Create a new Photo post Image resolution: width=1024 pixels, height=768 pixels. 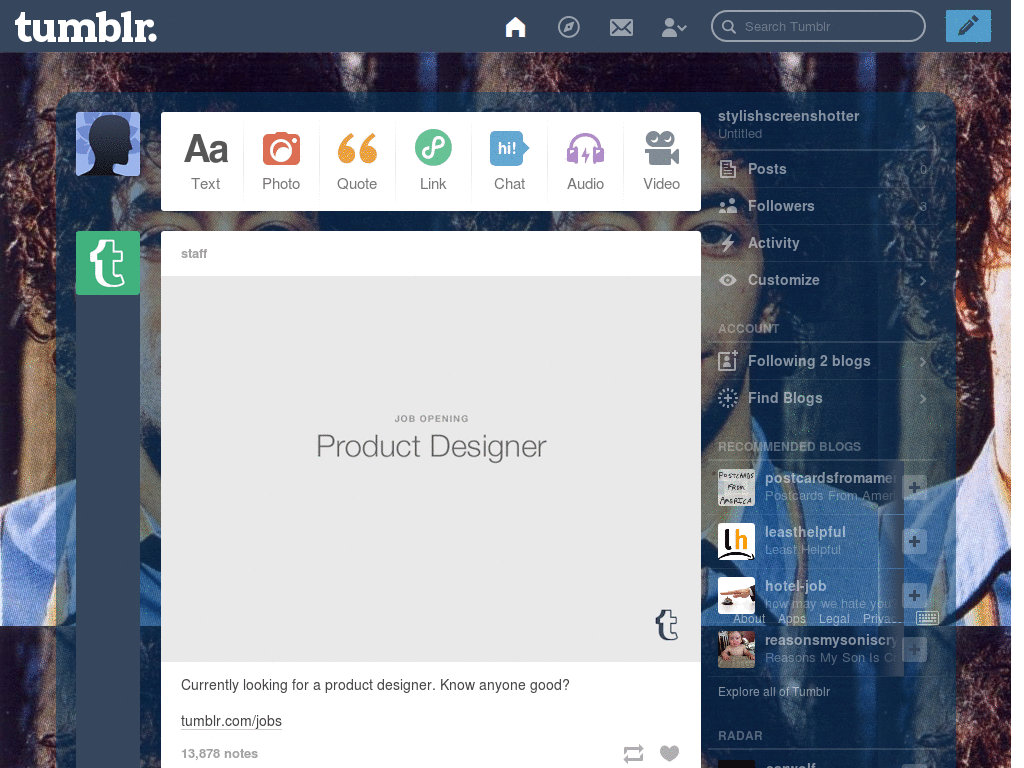281,161
